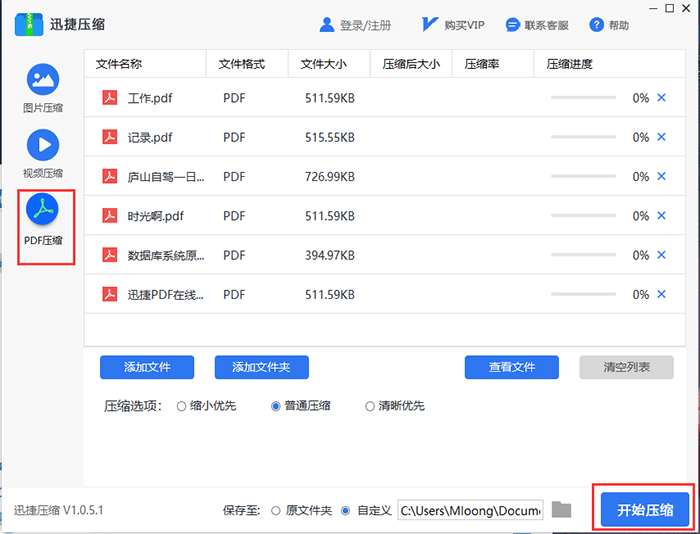
Task: Click PDF icon of 迅捷PDF在线 file
Action: (110, 294)
